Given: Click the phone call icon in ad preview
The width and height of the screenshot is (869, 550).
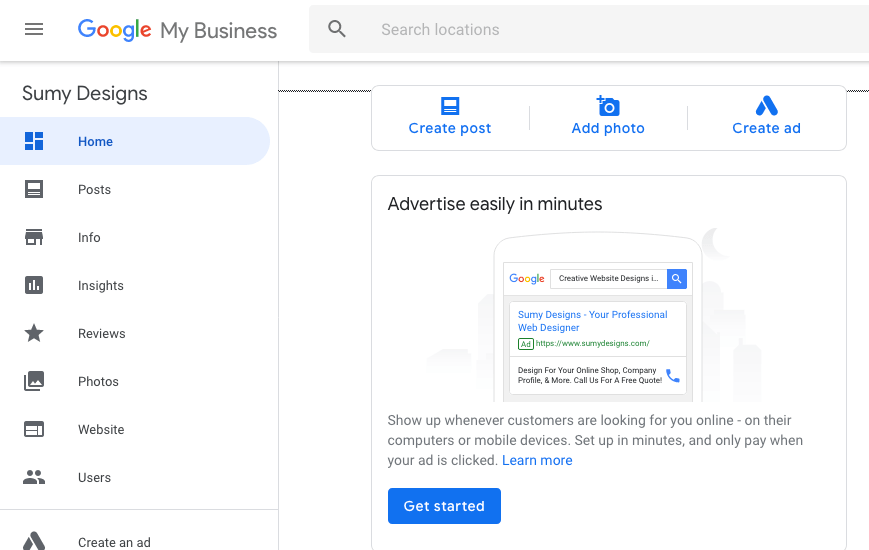Looking at the screenshot, I should click(x=673, y=375).
